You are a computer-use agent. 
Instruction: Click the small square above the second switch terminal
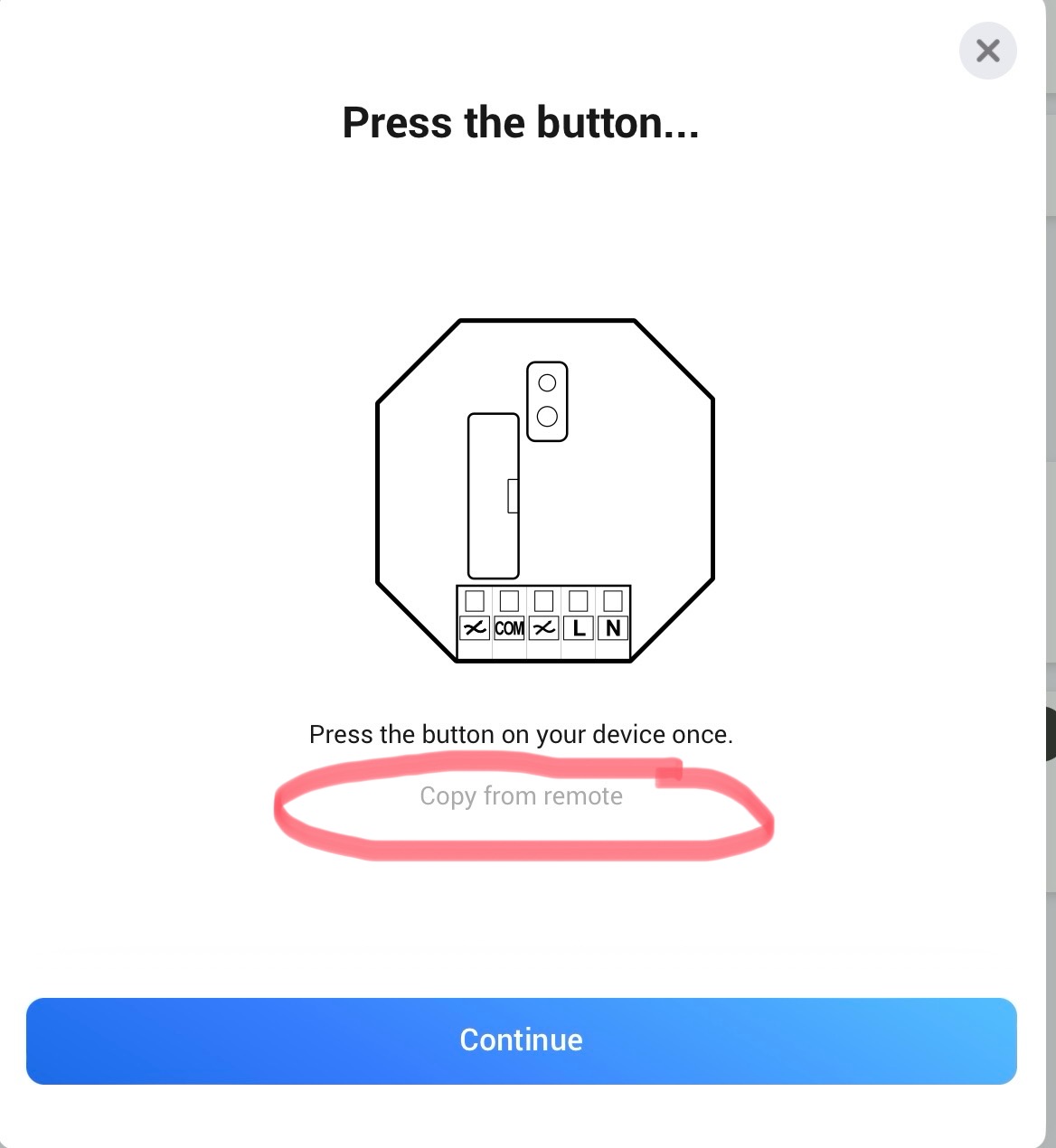[543, 600]
